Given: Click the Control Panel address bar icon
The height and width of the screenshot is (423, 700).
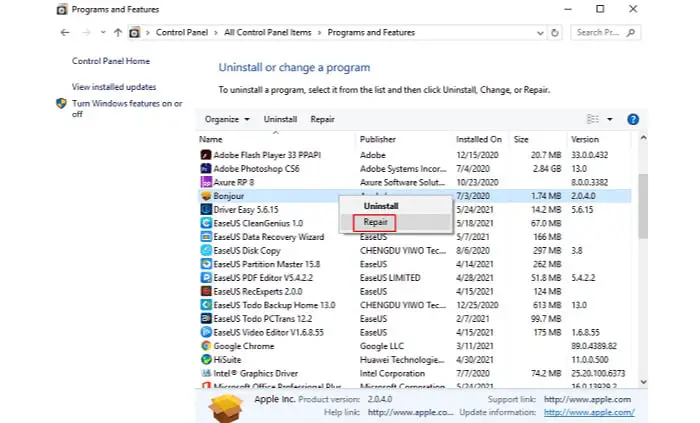Looking at the screenshot, I should [134, 33].
